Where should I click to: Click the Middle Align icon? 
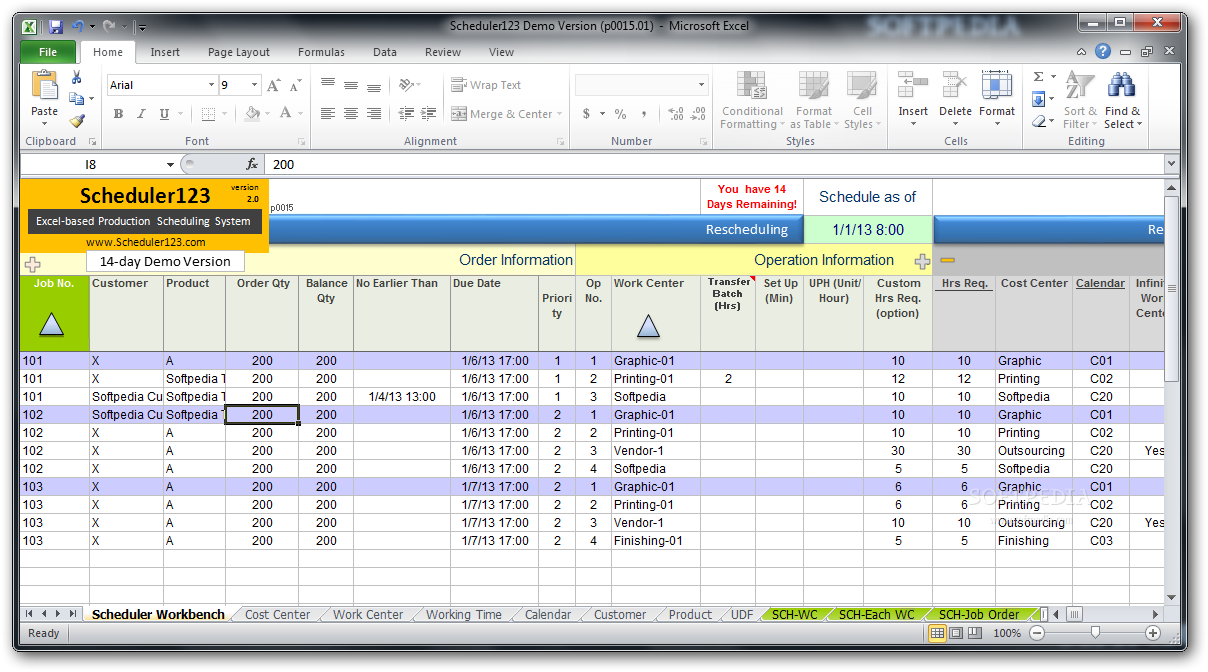click(351, 85)
